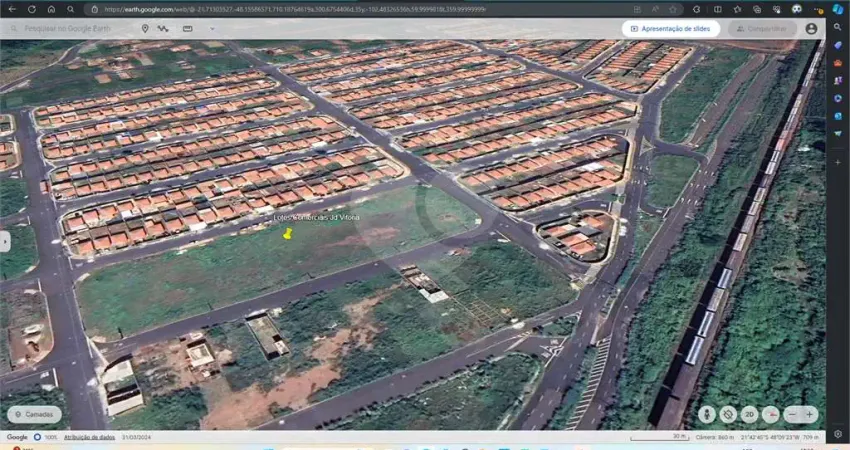
Task: Open Street View pegman
Action: coord(707,414)
